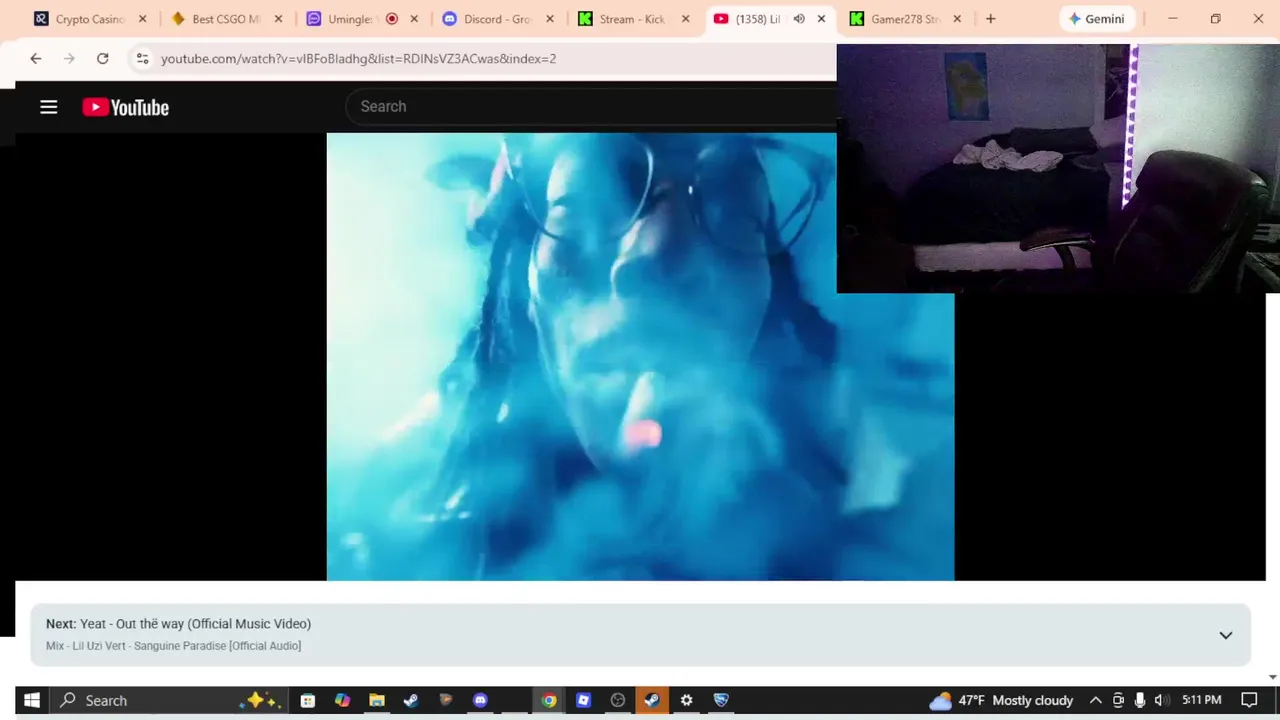The width and height of the screenshot is (1280, 720).
Task: Open the volume speaker tray icon
Action: pos(1161,700)
